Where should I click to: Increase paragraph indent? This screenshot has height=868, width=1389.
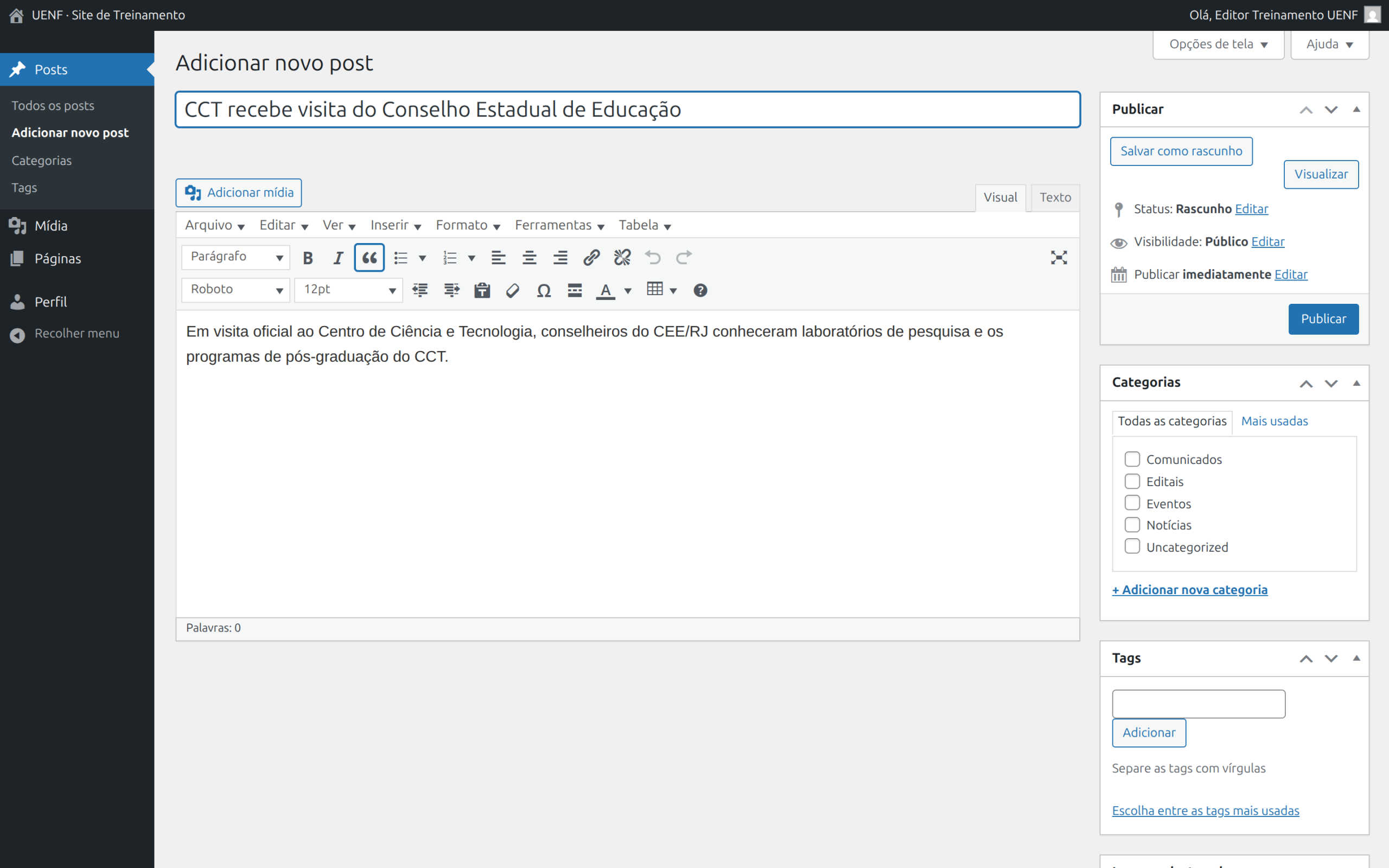[452, 290]
